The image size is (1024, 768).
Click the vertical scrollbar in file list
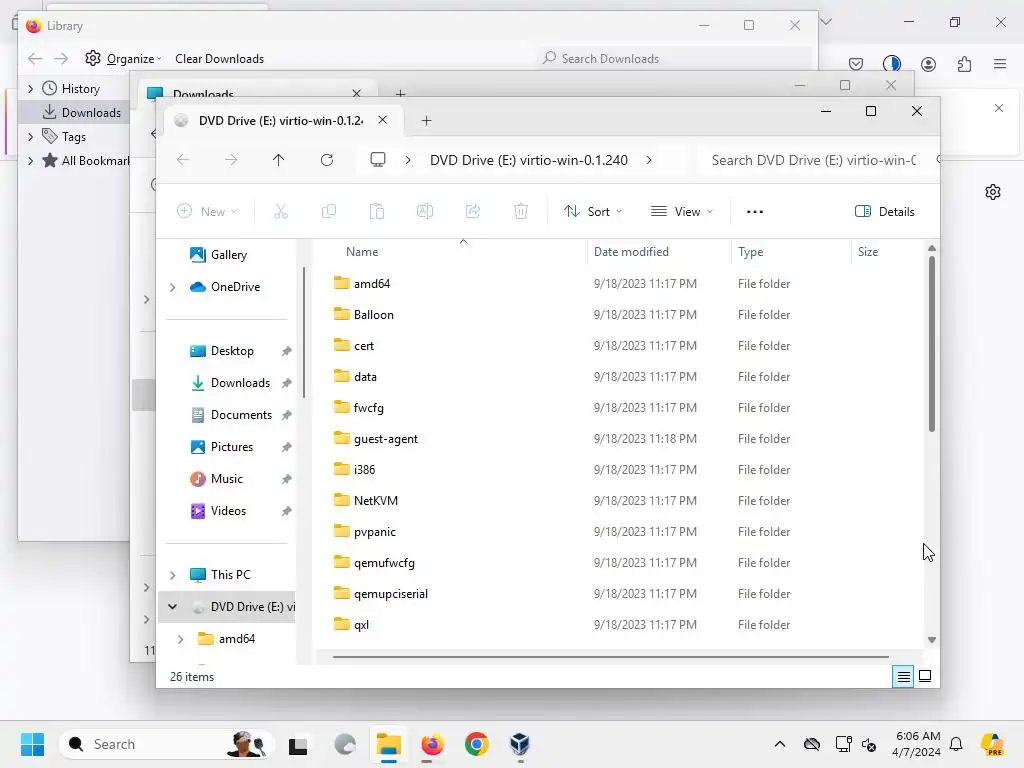932,344
